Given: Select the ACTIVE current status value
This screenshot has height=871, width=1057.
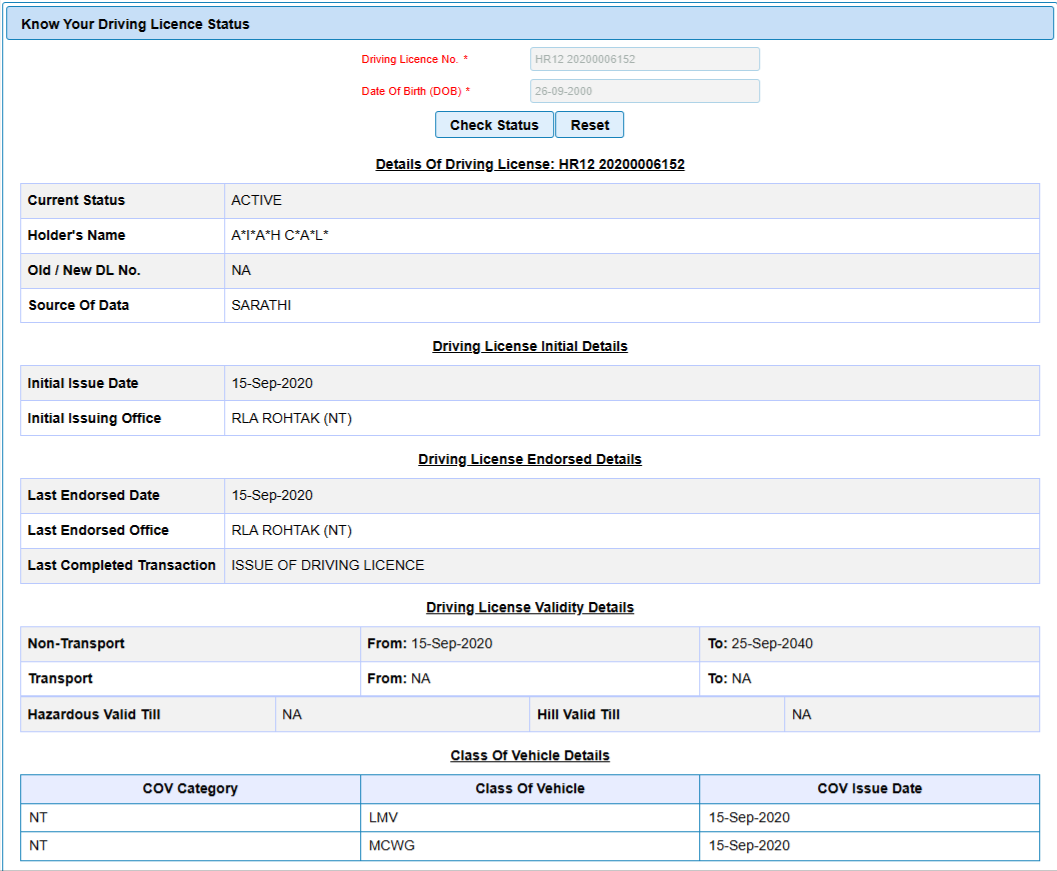Looking at the screenshot, I should click(257, 200).
